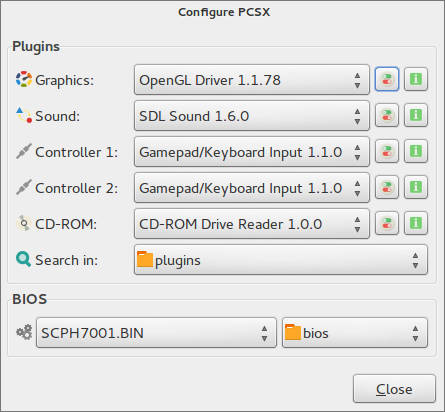445x412 pixels.
Task: Click the BIOS gears icon
Action: (x=24, y=332)
